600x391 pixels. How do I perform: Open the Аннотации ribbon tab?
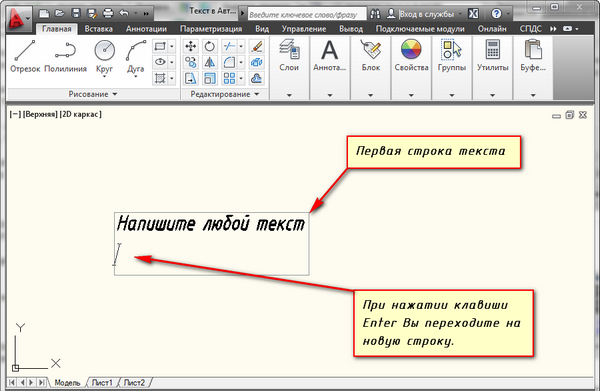[x=146, y=29]
